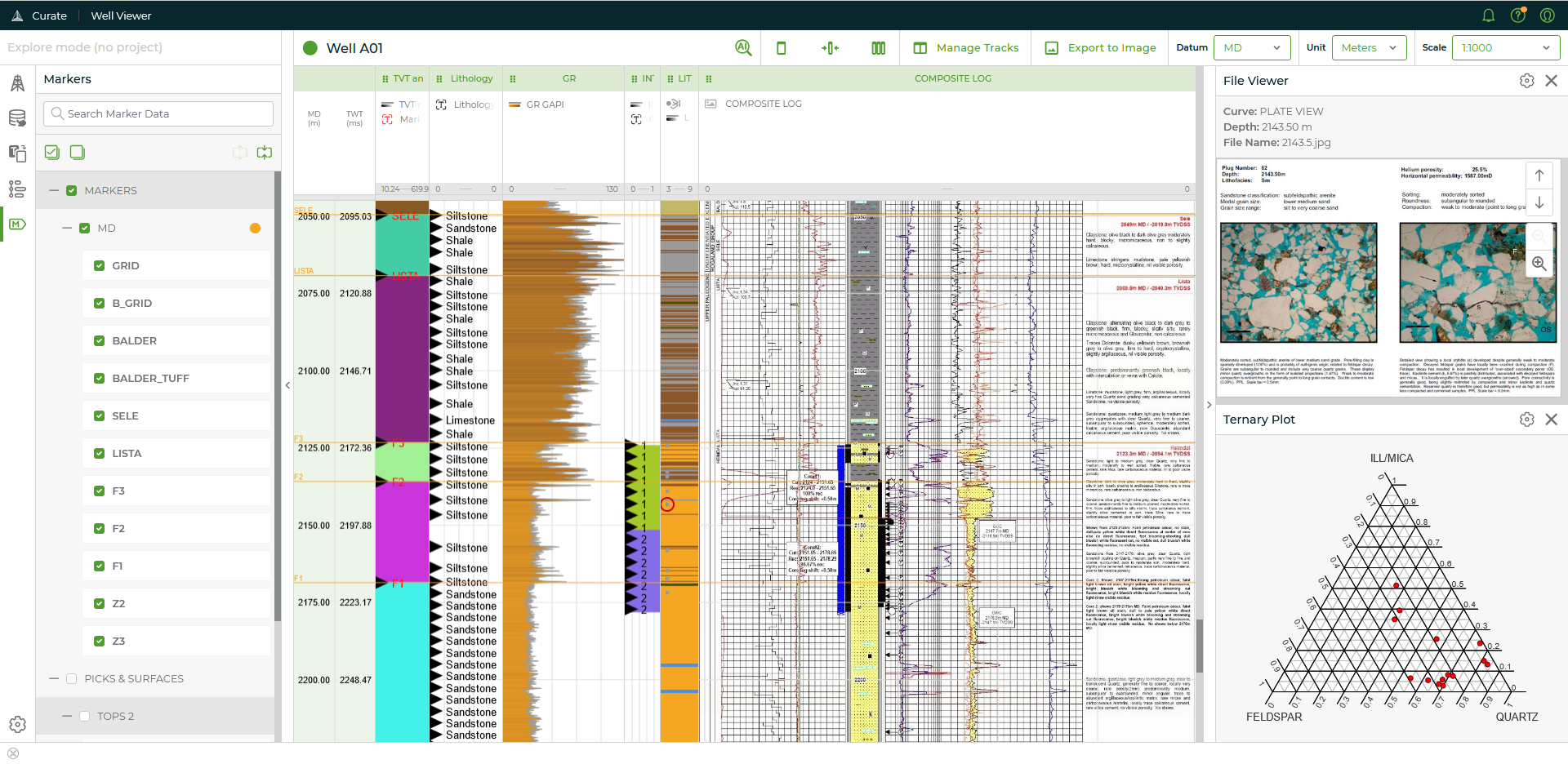Click the single track view icon
1568x764 pixels.
click(782, 48)
